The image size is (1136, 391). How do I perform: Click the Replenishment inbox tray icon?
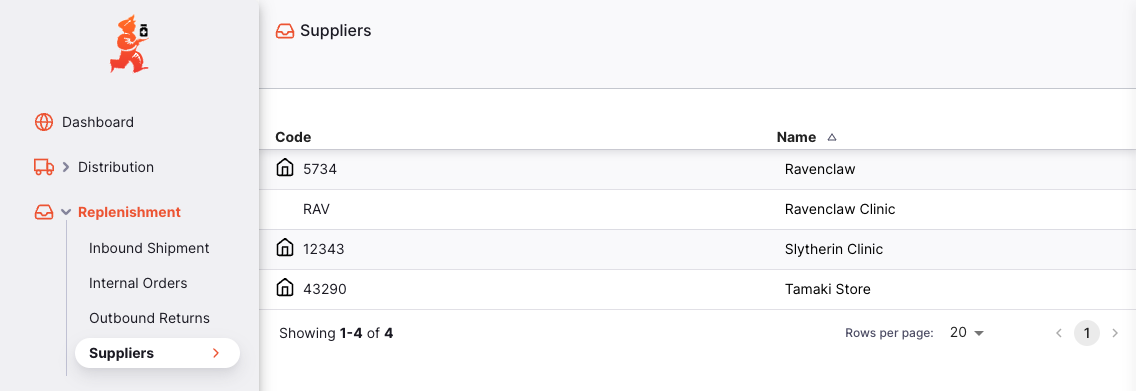(x=44, y=212)
